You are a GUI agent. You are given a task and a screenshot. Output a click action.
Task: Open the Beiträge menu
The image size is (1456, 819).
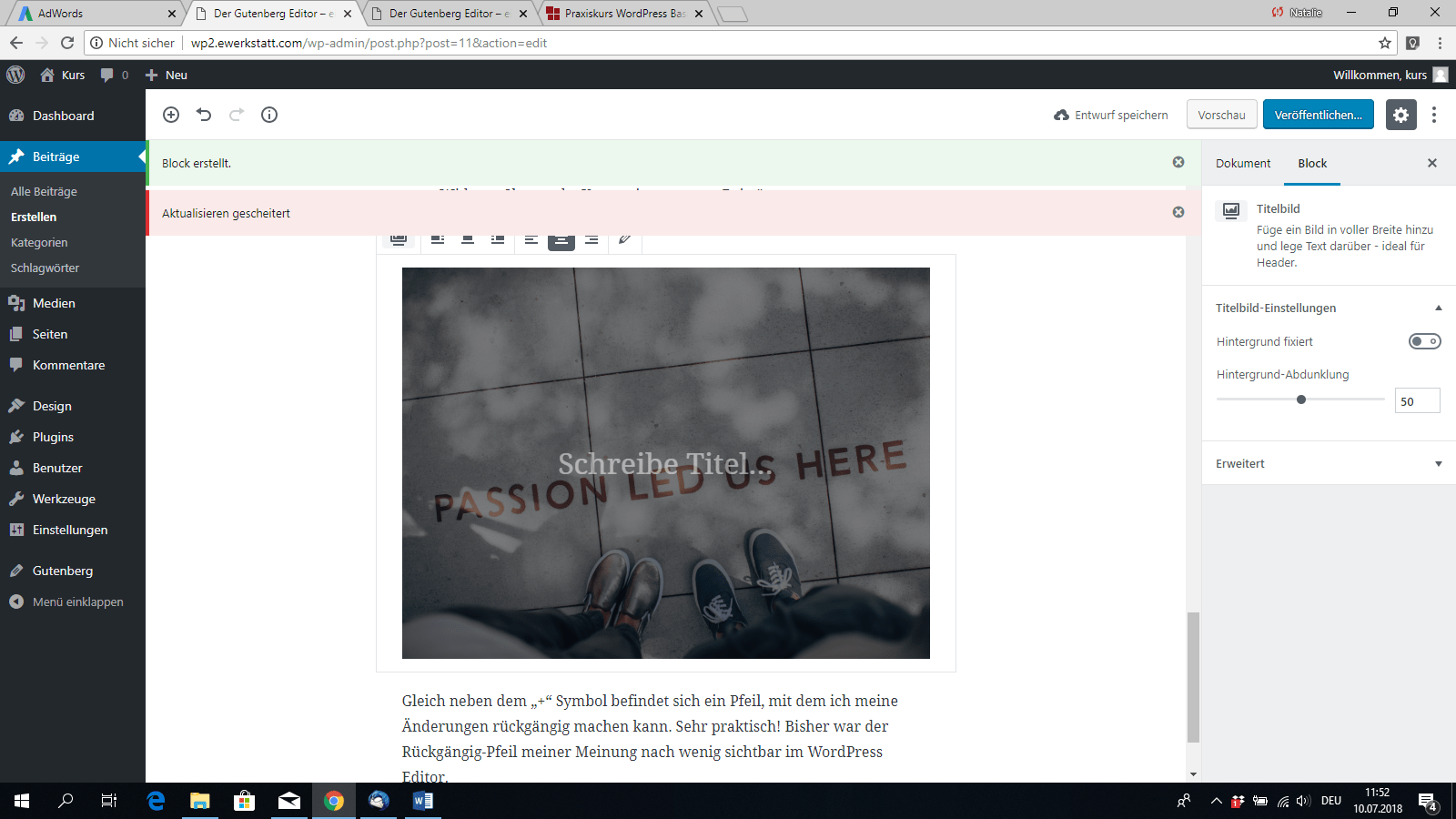[73, 157]
